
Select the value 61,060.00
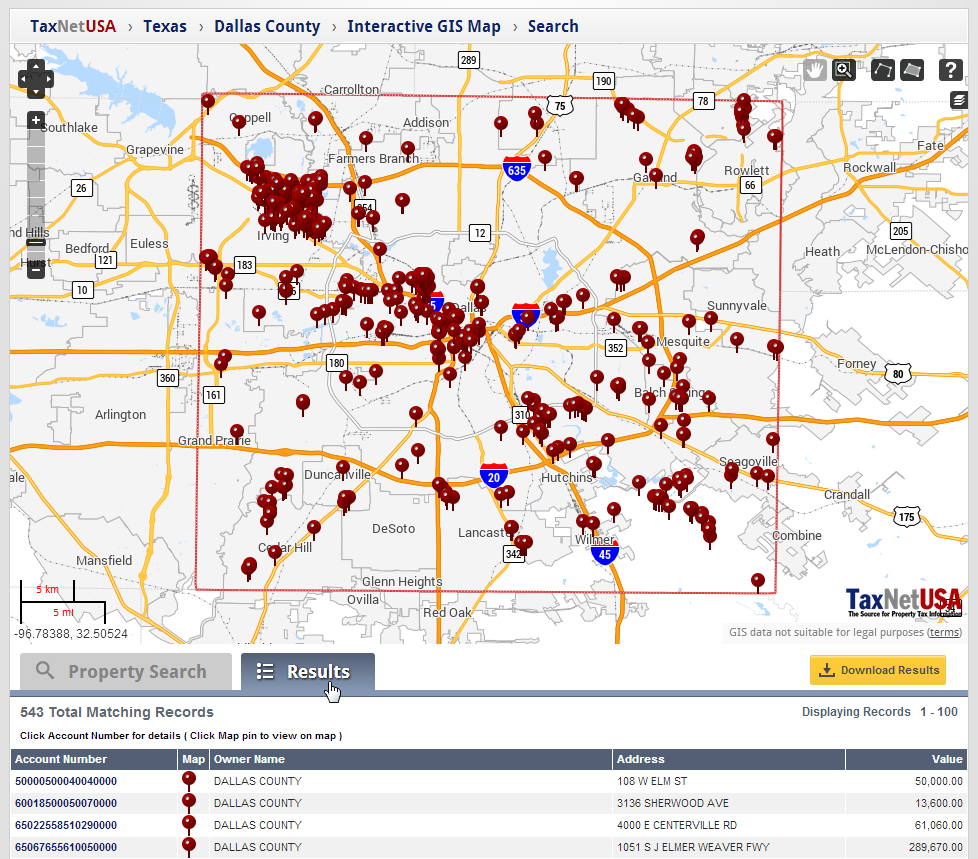coord(939,825)
